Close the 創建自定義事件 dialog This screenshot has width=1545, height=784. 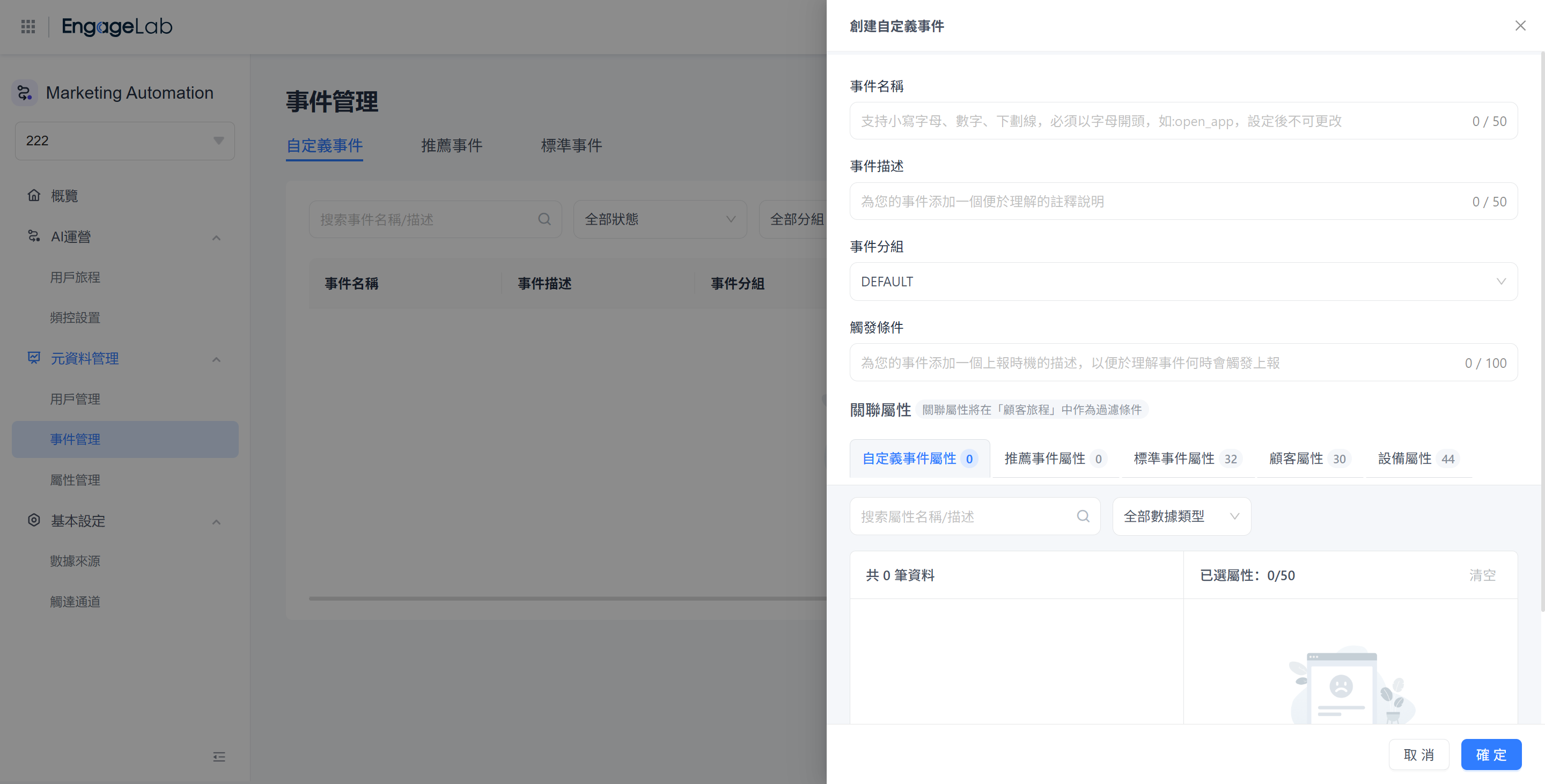(x=1520, y=25)
